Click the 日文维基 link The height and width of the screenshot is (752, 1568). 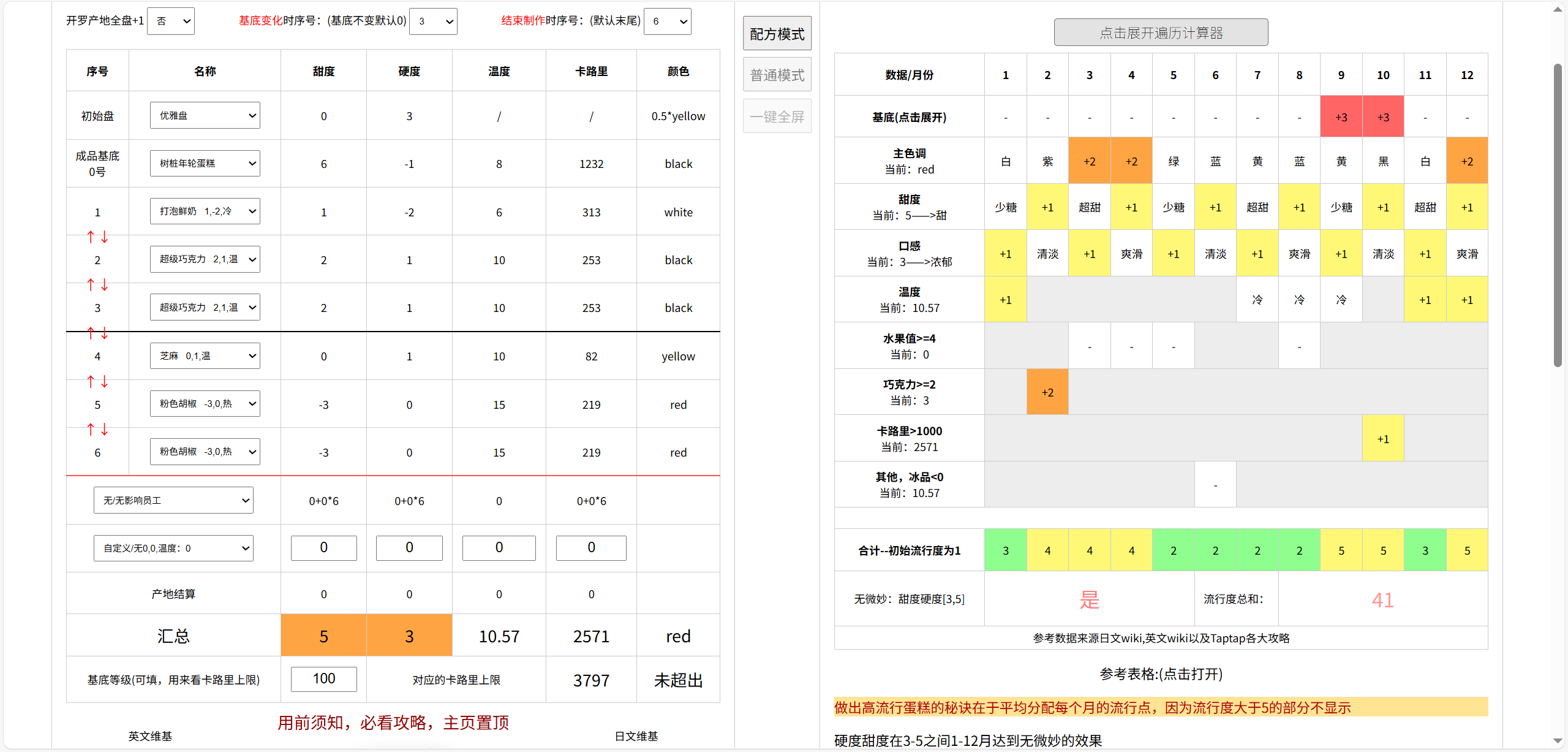pos(636,736)
